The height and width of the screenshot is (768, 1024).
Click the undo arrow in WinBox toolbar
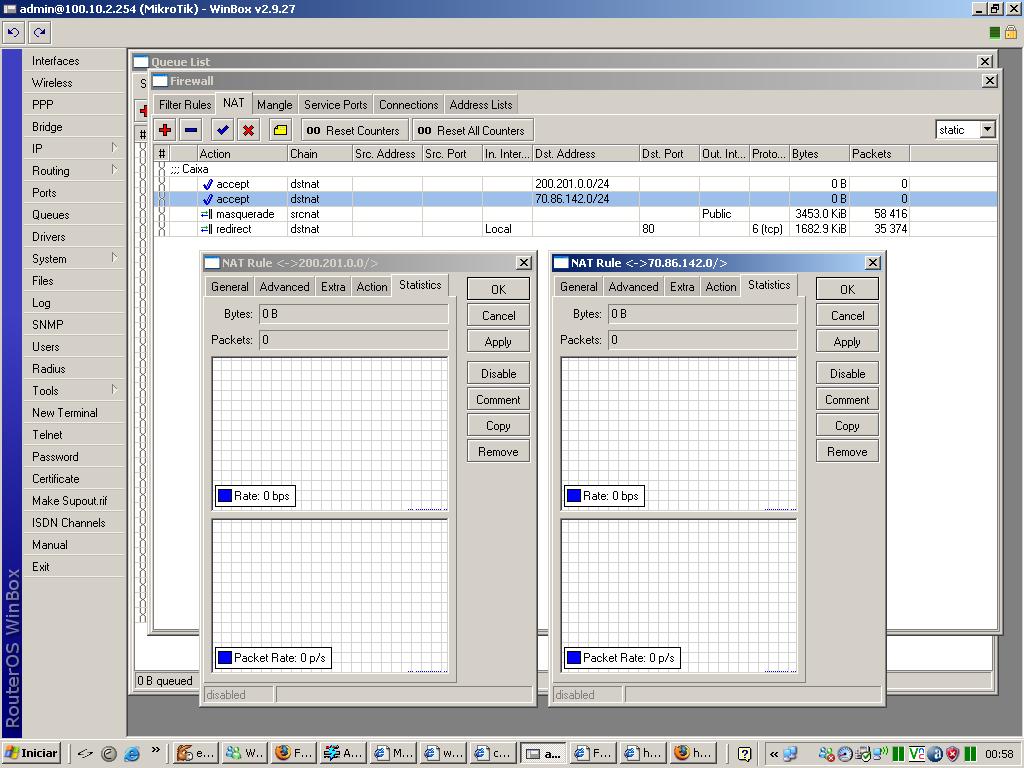[x=13, y=32]
